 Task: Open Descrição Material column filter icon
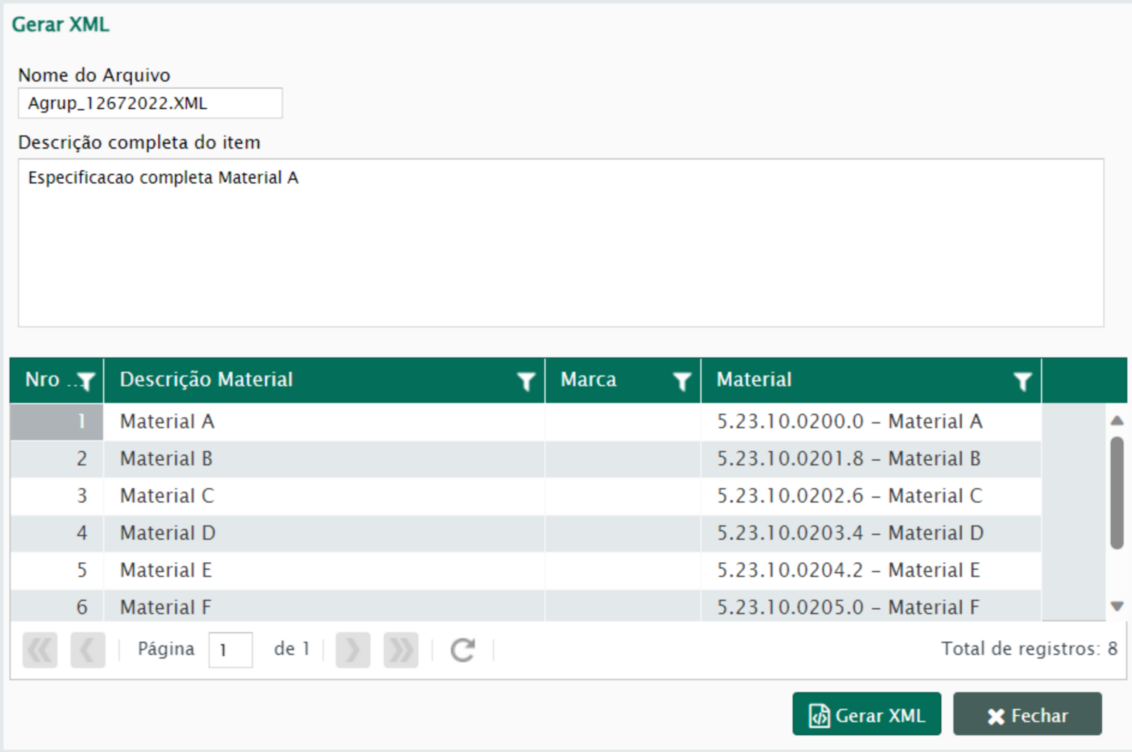[x=525, y=381]
